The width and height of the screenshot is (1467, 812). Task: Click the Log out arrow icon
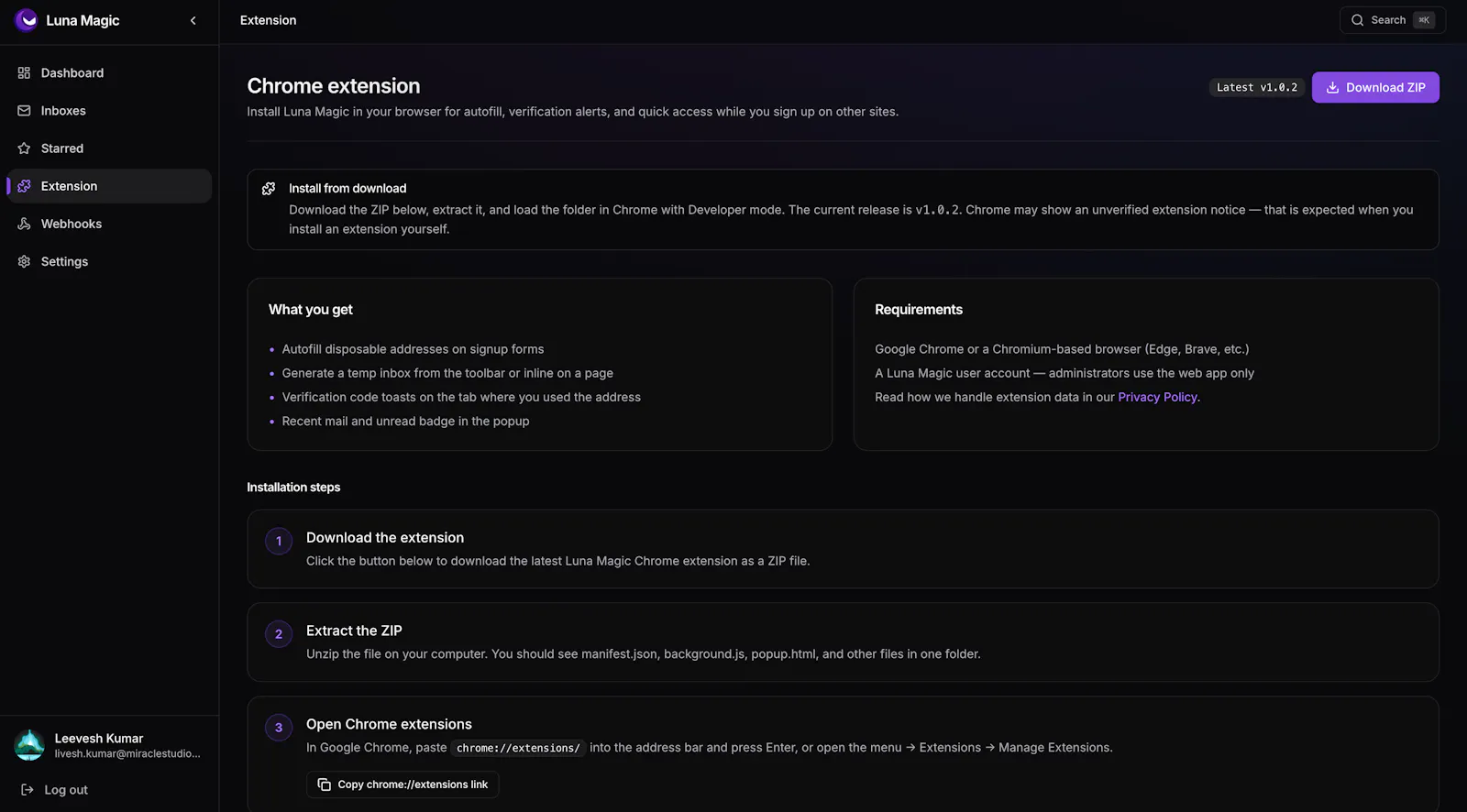coord(28,790)
